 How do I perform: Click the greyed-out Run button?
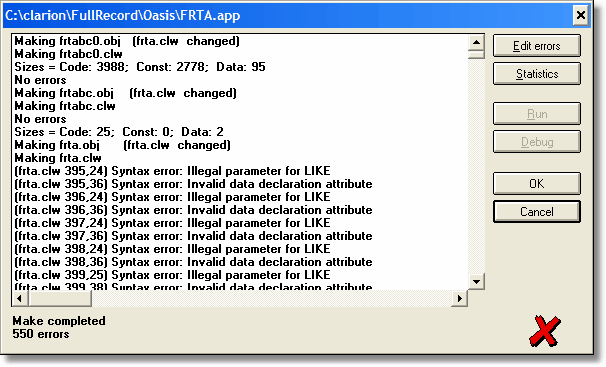pos(536,114)
